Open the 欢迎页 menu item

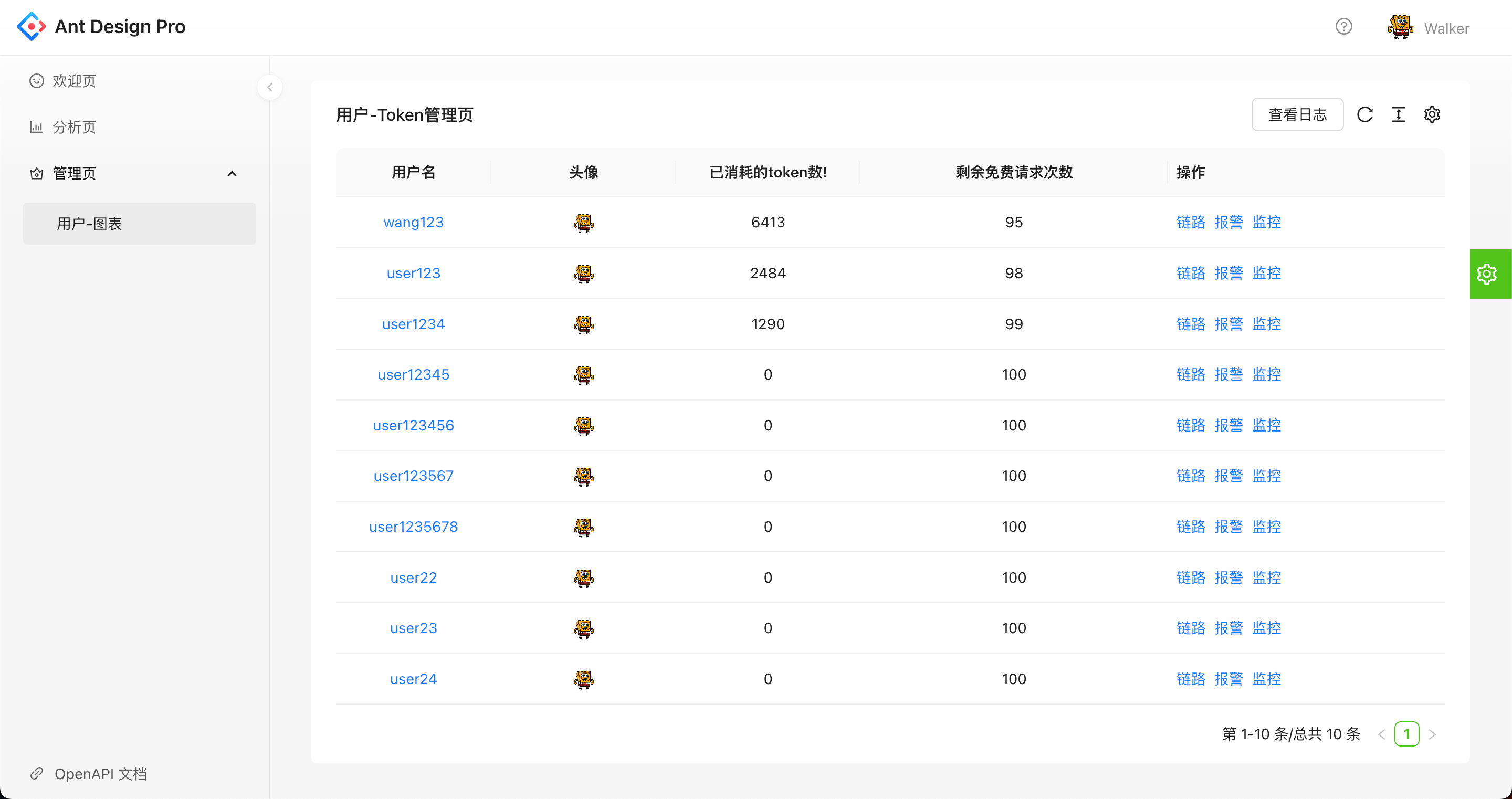140,81
